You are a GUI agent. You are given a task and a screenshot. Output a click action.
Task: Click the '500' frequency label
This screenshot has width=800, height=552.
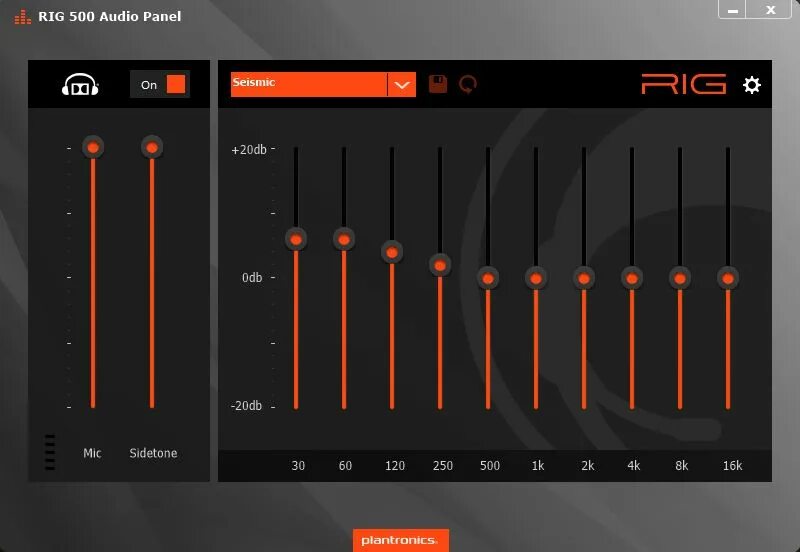[490, 465]
